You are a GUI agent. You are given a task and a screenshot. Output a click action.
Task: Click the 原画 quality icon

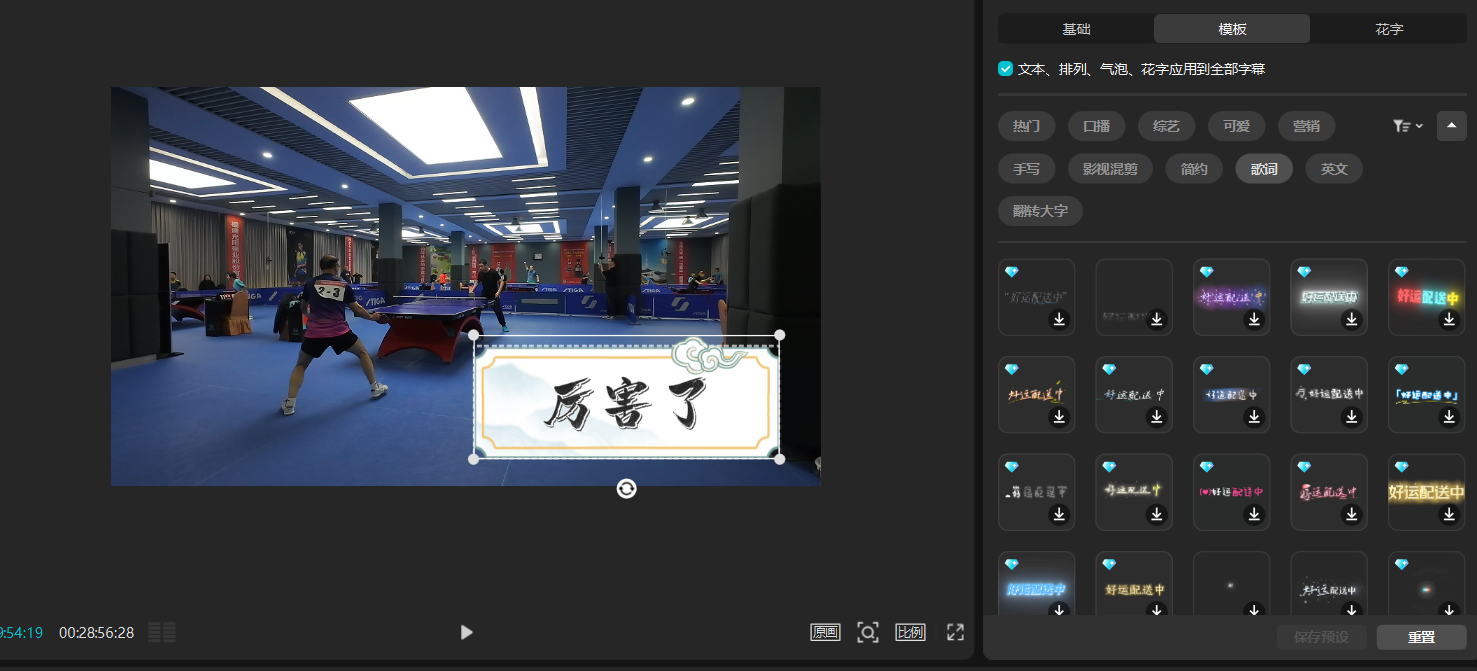[x=825, y=632]
